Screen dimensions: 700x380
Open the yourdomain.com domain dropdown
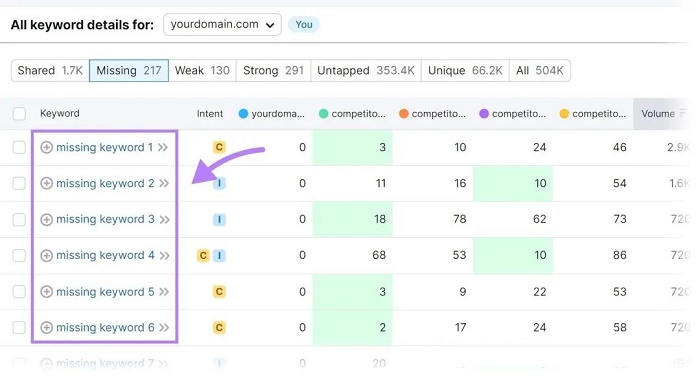222,25
